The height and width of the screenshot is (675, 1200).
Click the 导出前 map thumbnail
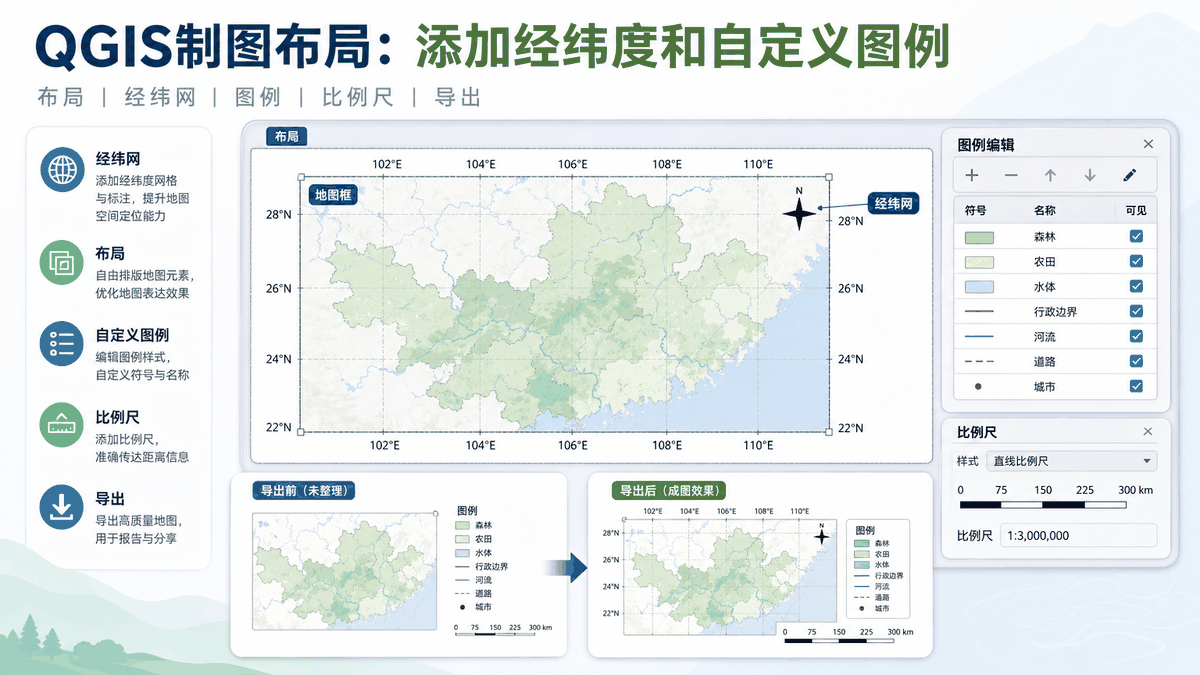[x=345, y=571]
